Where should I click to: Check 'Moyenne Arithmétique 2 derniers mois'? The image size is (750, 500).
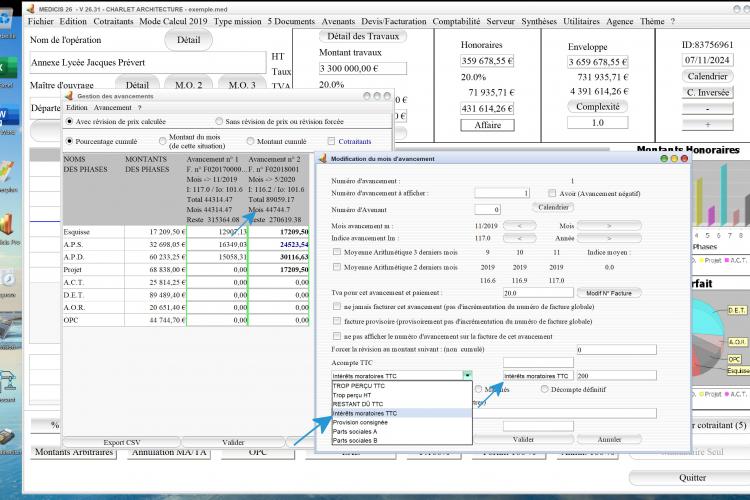pos(337,267)
